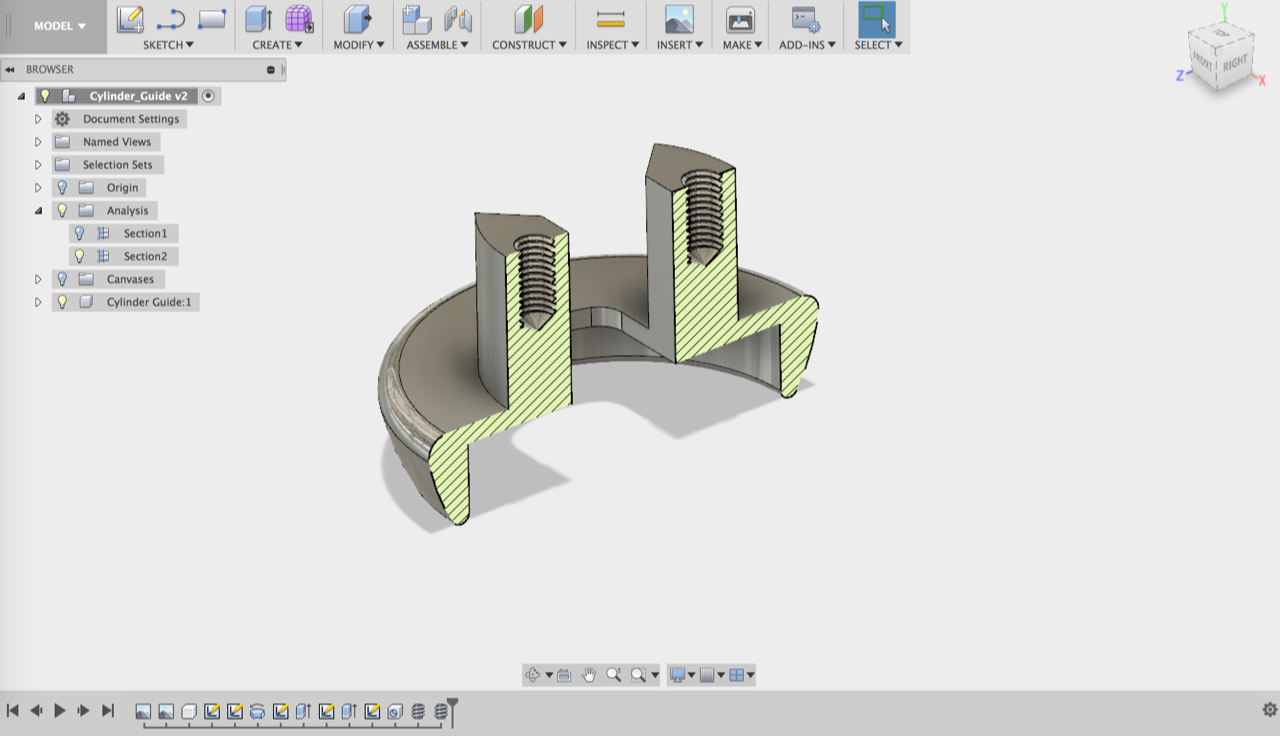Choose the Press Pull icon above MODIFY
Image resolution: width=1280 pixels, height=736 pixels.
coord(357,19)
